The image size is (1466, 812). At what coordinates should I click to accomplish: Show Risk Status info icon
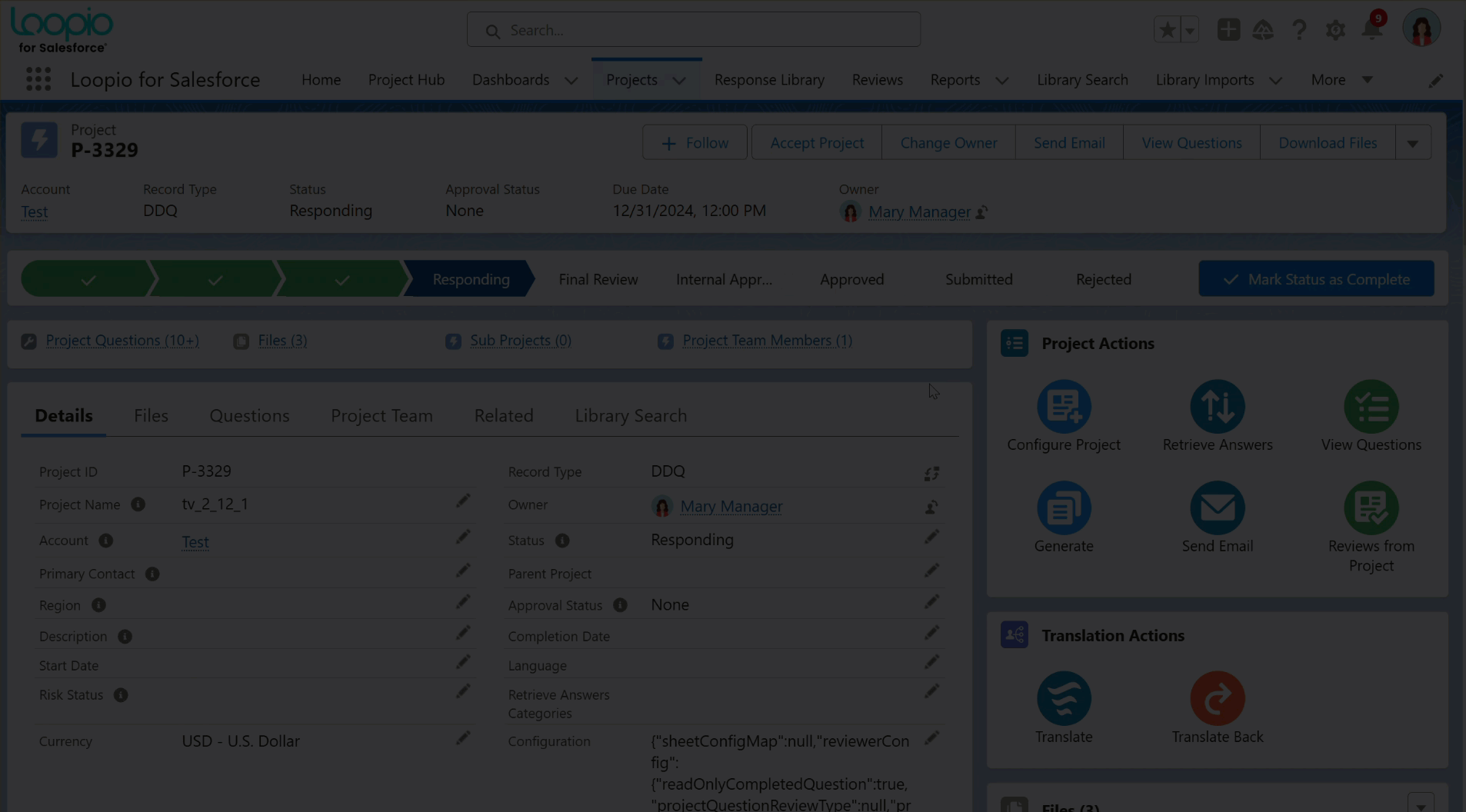[121, 695]
